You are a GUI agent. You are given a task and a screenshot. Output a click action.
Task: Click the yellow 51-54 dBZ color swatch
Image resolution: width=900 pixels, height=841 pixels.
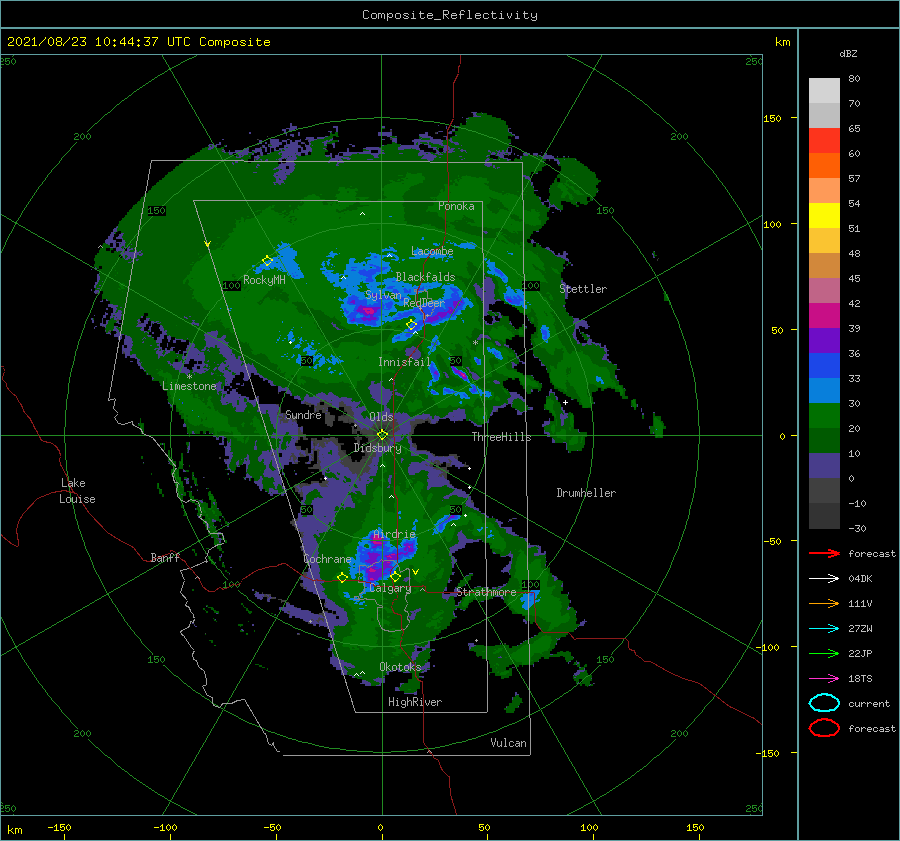pos(824,216)
